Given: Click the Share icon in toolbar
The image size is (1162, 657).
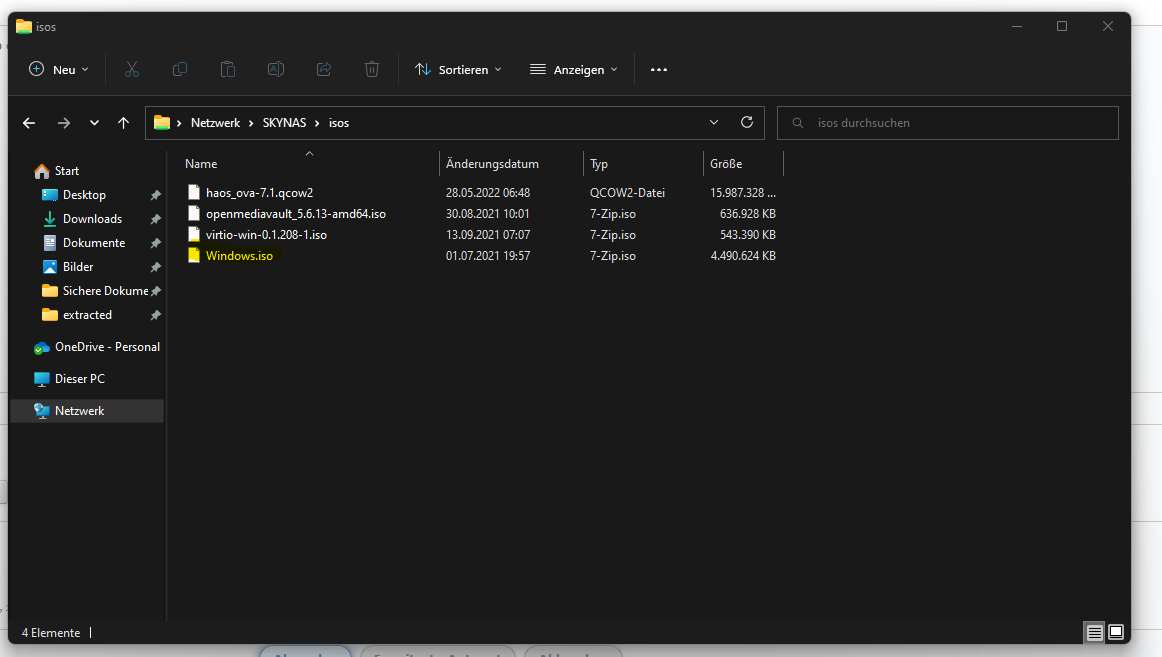Looking at the screenshot, I should (324, 70).
